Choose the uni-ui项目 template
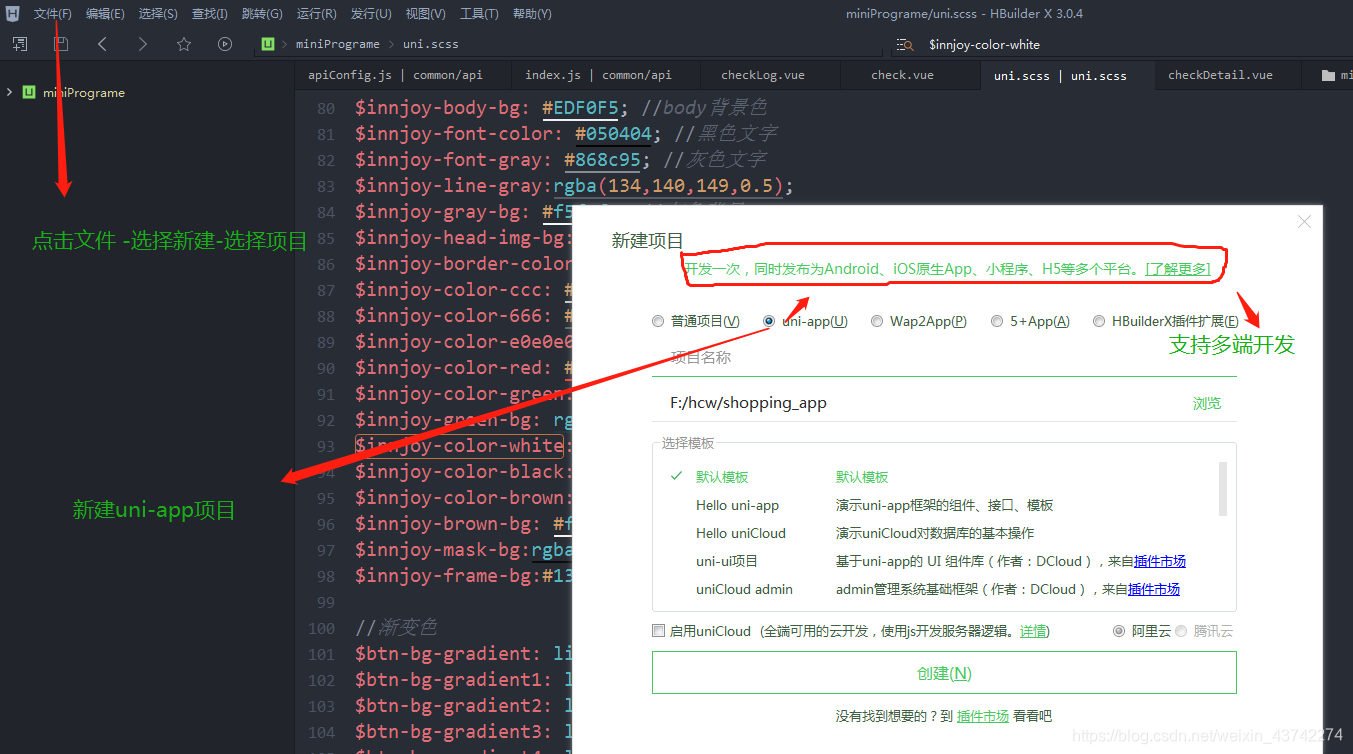1353x754 pixels. pos(727,561)
